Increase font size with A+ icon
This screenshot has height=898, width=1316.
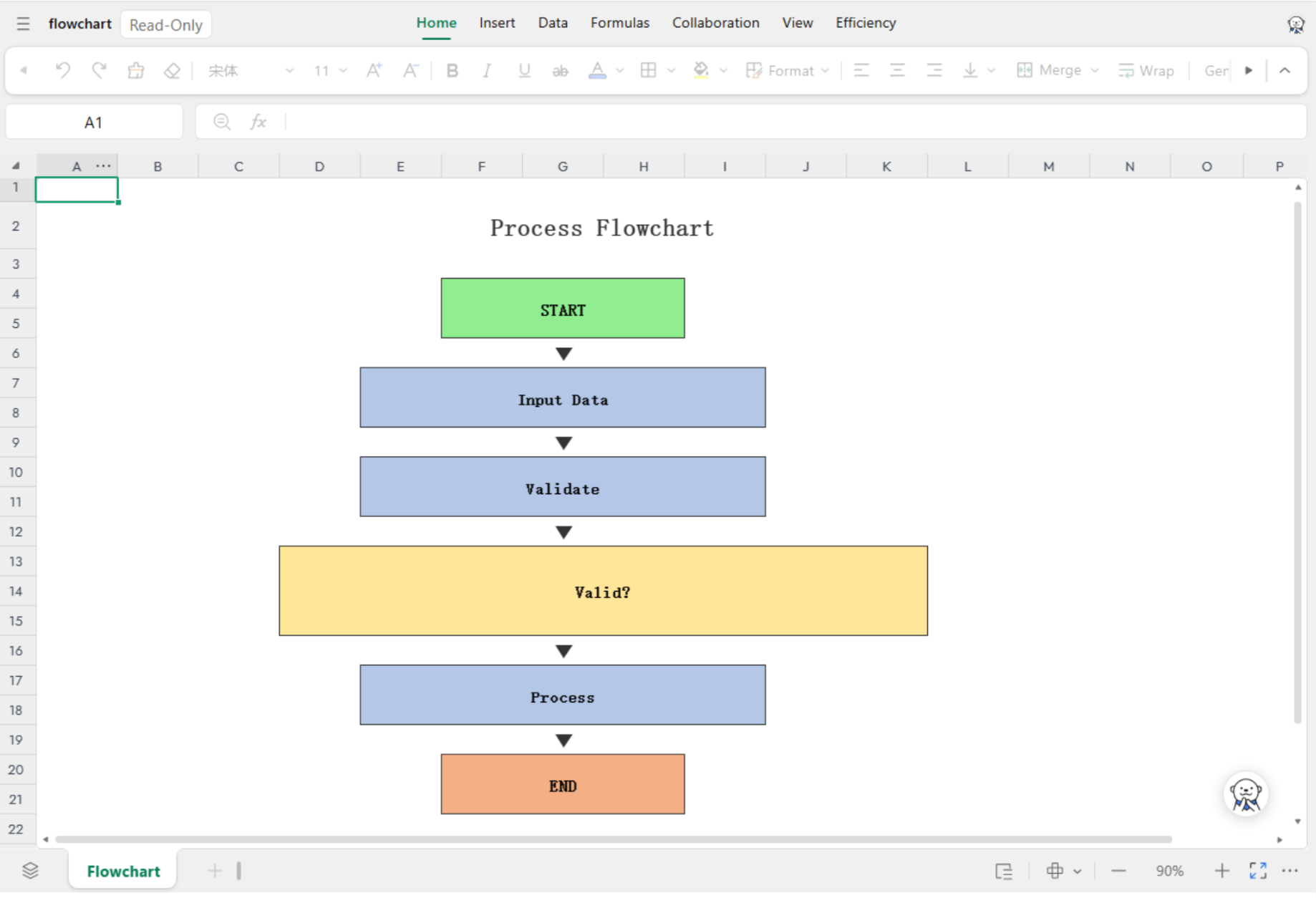[x=374, y=70]
